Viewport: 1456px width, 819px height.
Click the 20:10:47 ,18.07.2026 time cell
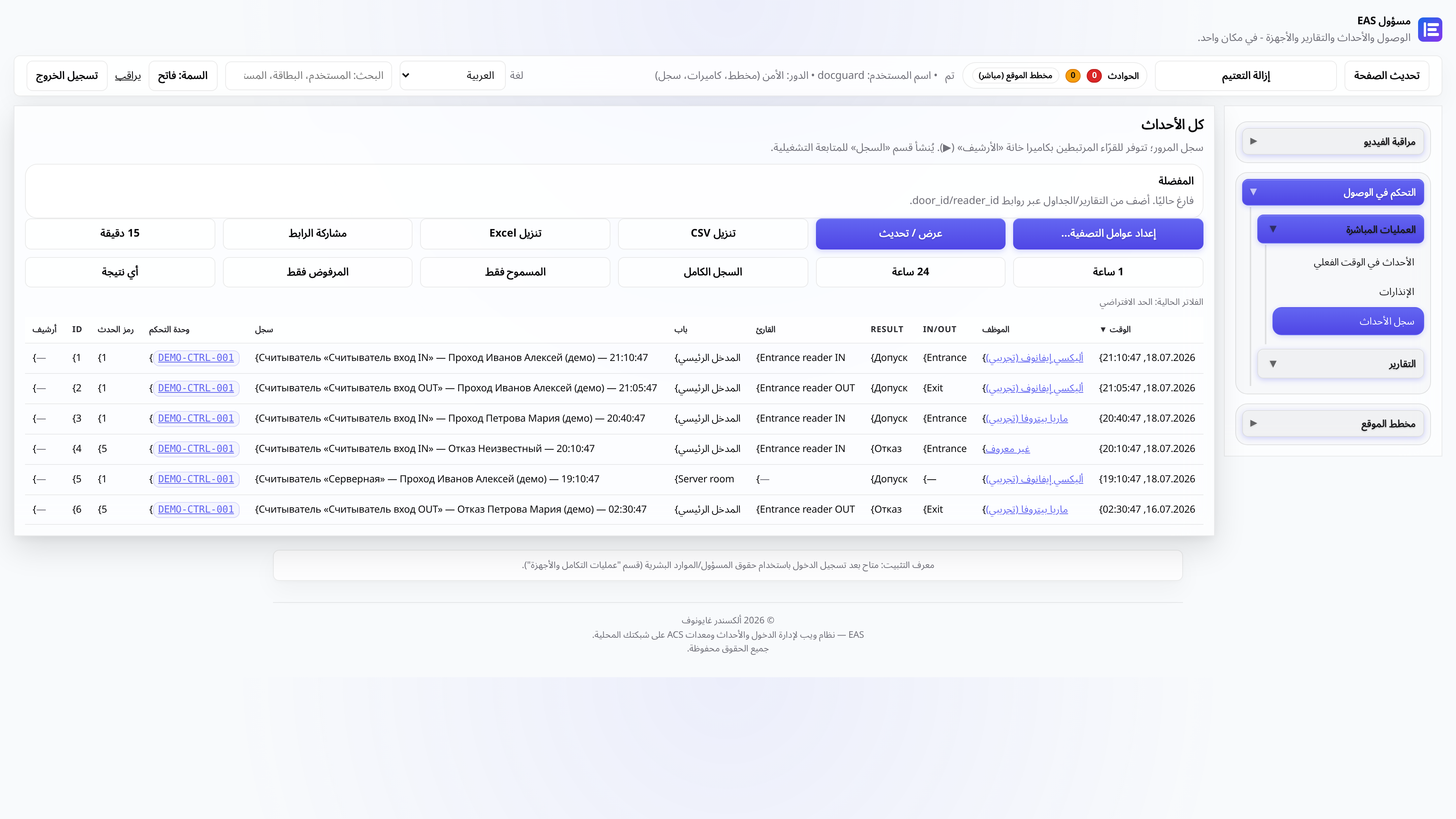pos(1147,449)
